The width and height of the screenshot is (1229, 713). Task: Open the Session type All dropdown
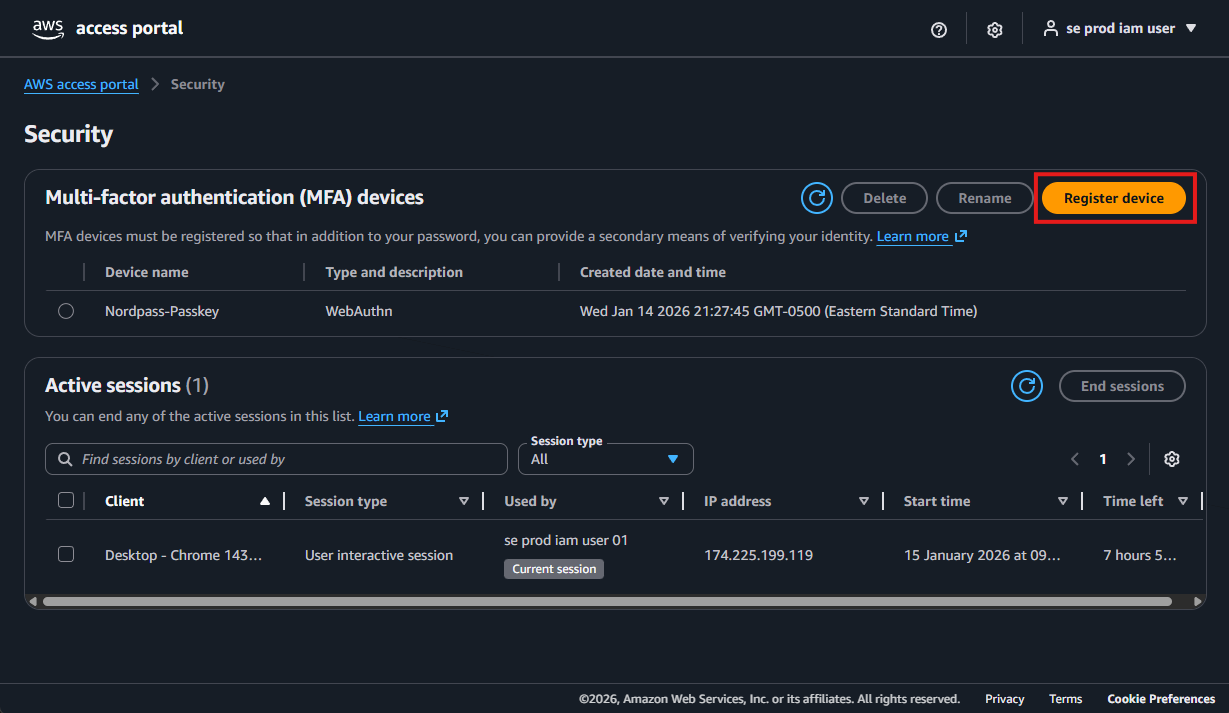point(606,459)
